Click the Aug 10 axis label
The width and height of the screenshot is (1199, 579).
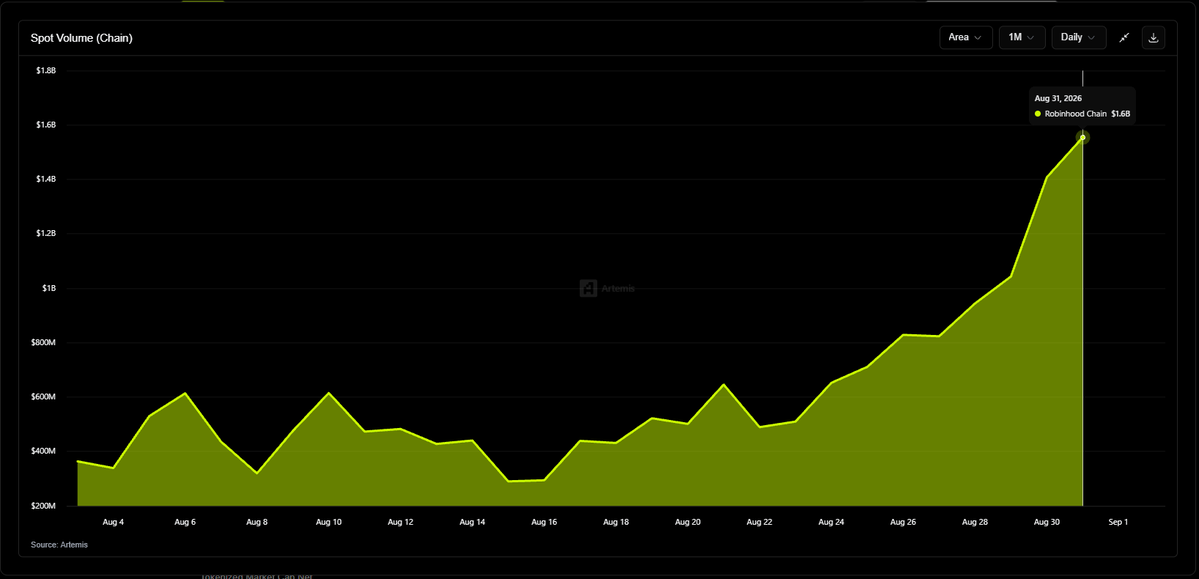pos(329,522)
